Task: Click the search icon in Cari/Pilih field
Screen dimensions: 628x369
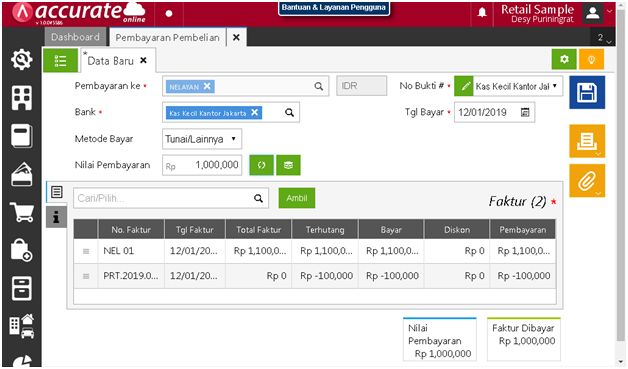Action: coord(258,198)
